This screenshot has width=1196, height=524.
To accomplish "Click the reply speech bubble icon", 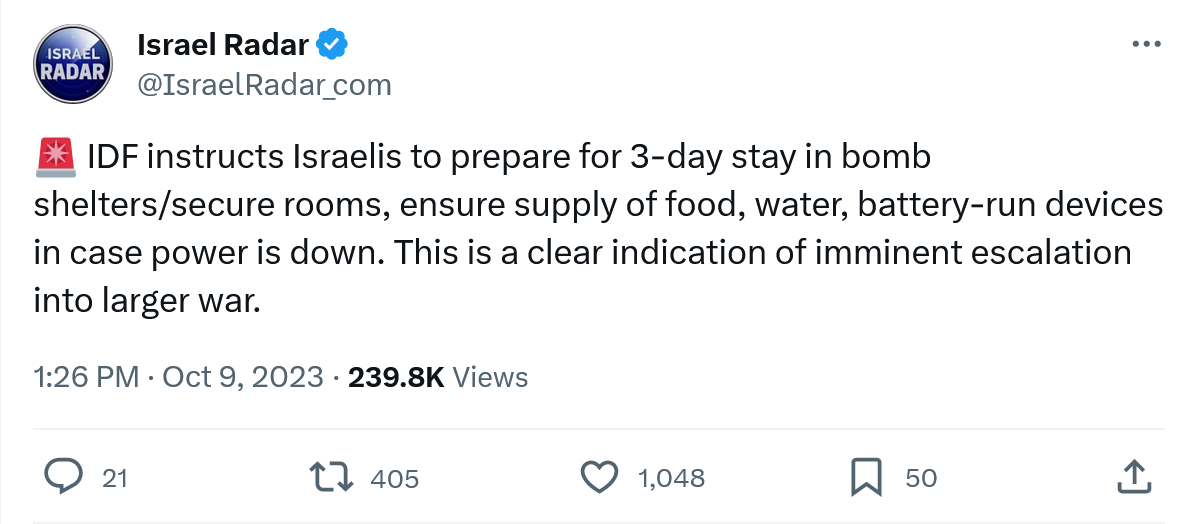I will [64, 477].
